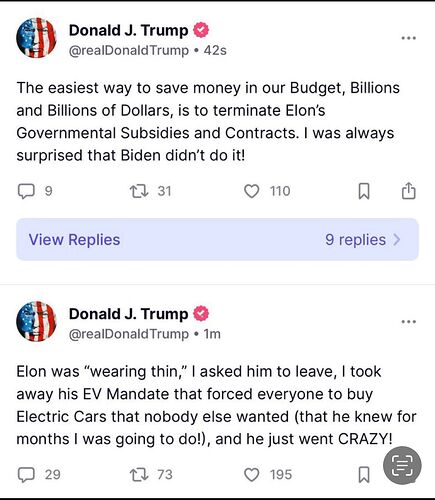Viewport: 435px width, 500px height.
Task: Open profile avatar on the first post
Action: [36, 38]
